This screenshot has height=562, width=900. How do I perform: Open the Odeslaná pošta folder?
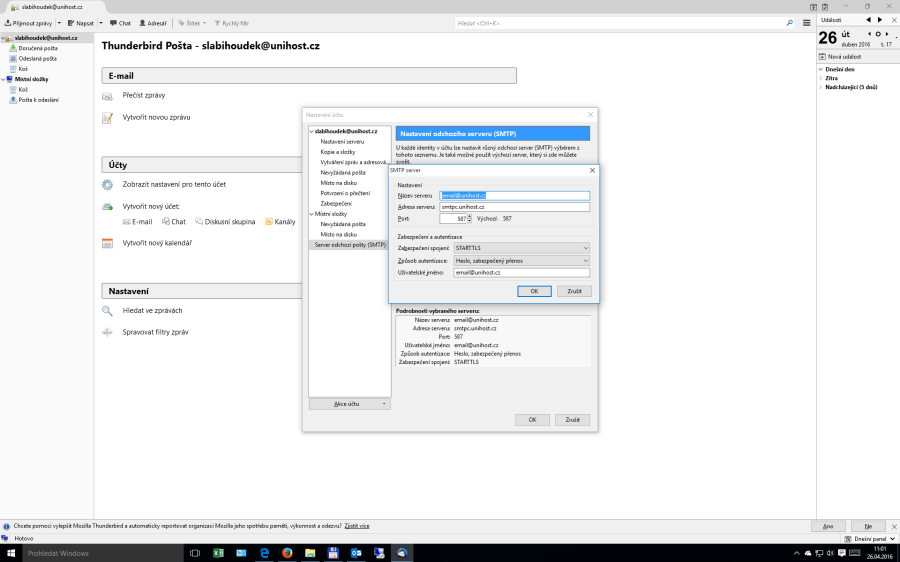pos(37,59)
